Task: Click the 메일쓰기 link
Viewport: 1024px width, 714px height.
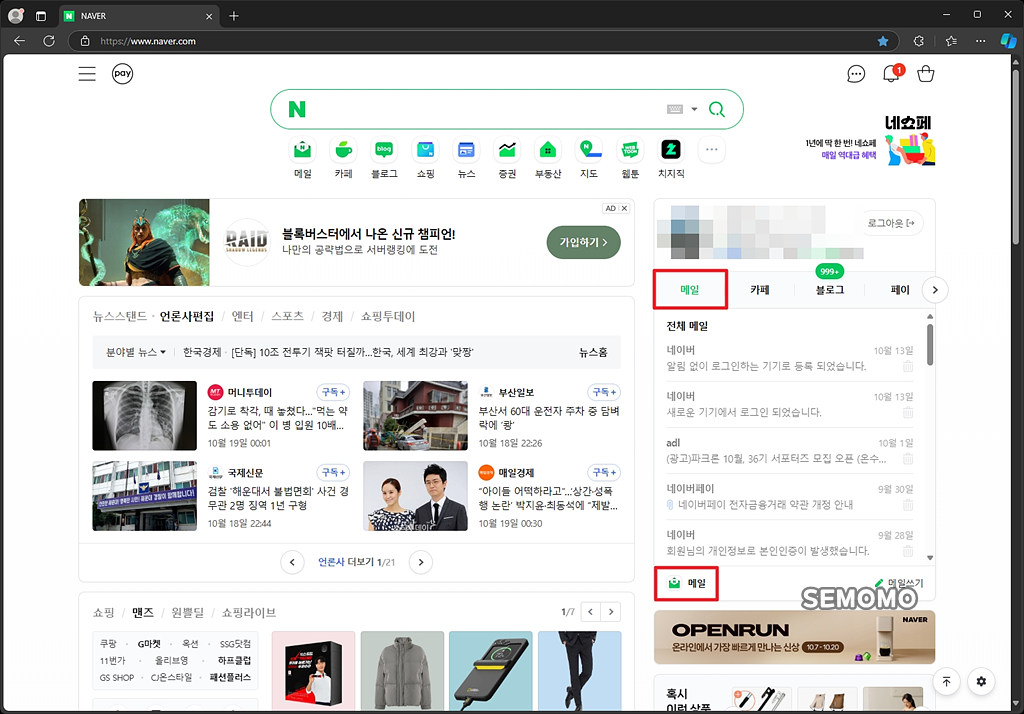Action: point(899,583)
